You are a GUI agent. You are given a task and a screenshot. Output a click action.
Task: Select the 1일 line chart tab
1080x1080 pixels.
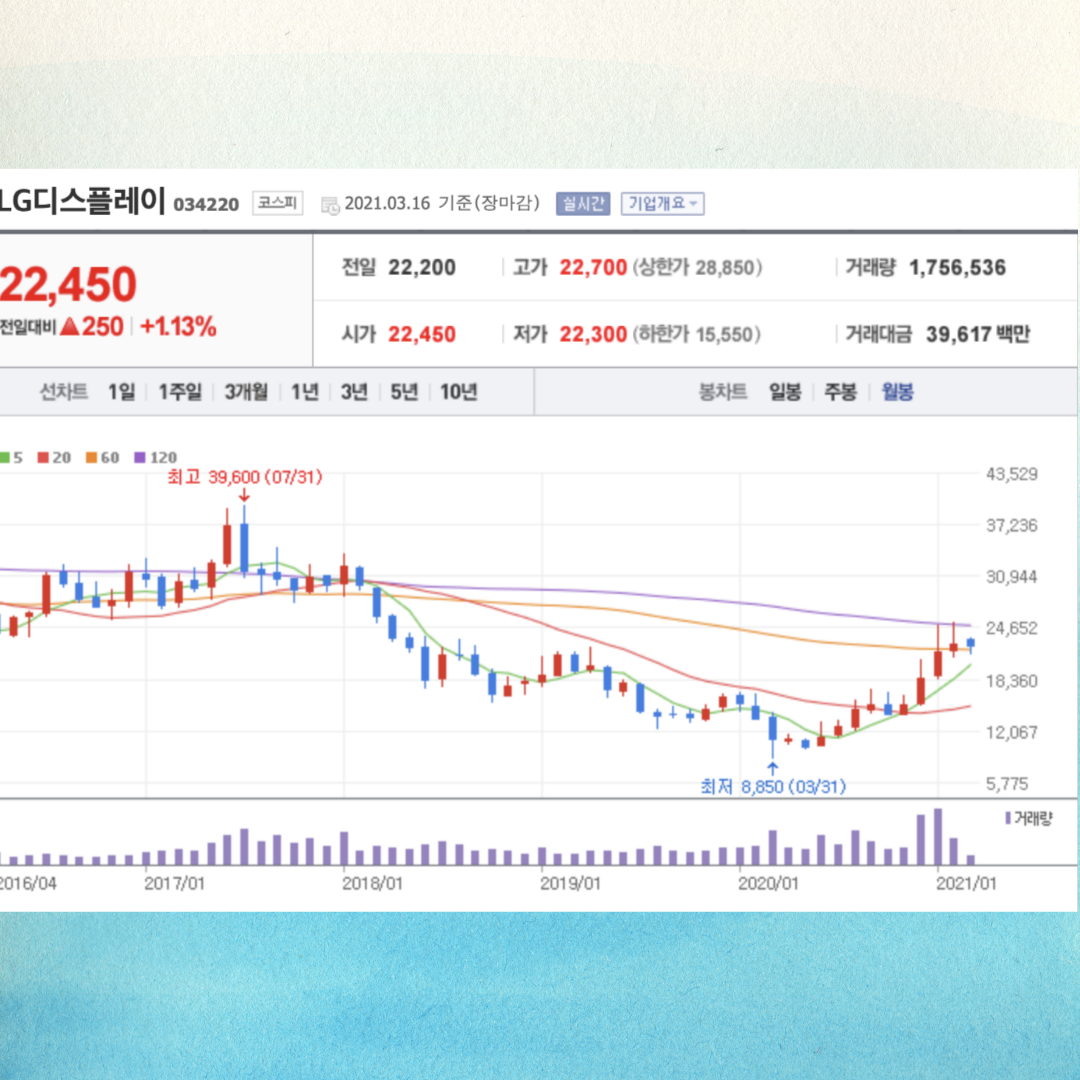point(121,392)
